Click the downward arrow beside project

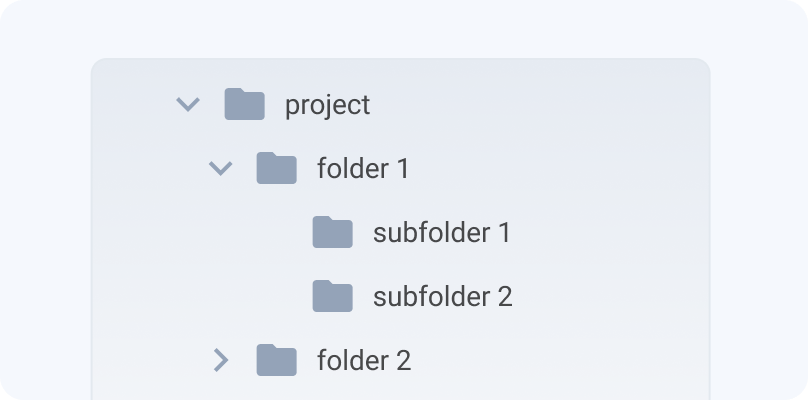(x=188, y=105)
